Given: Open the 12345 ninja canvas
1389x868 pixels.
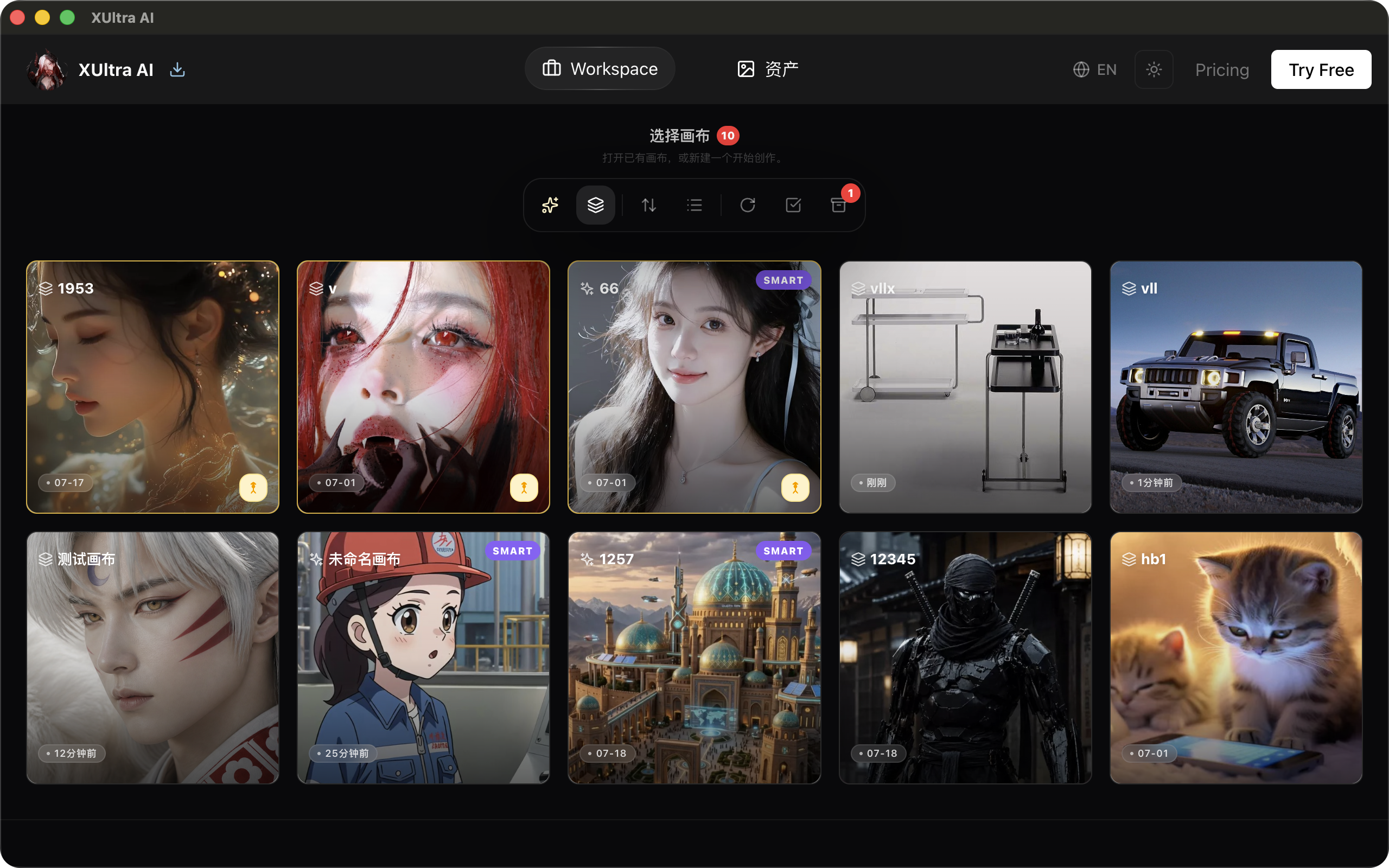Looking at the screenshot, I should coord(965,658).
